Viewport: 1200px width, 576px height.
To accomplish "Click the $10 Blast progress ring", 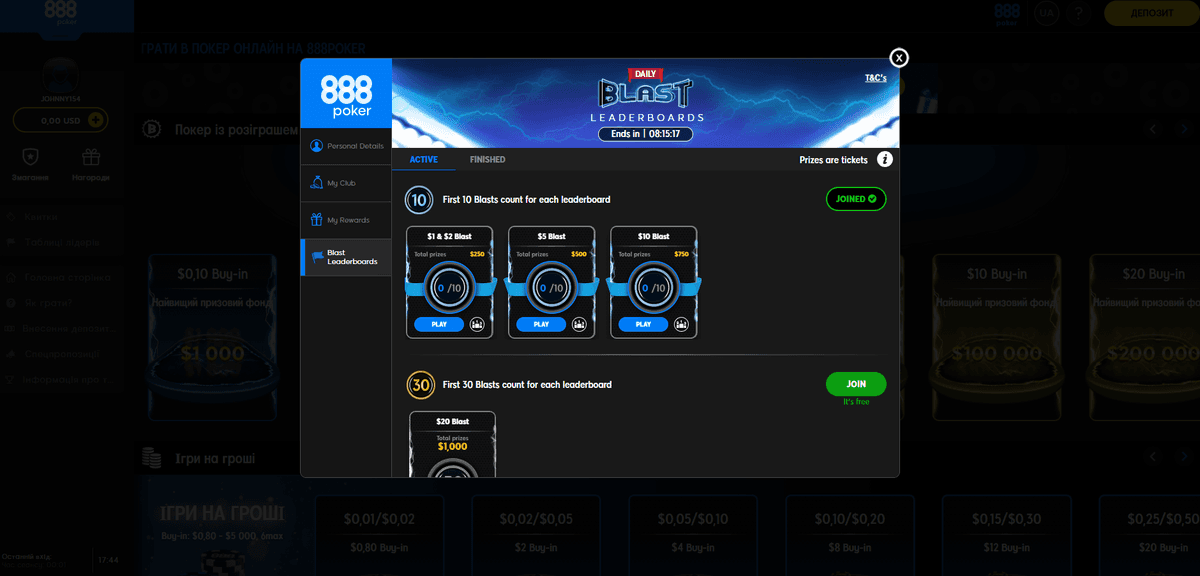I will pos(653,288).
